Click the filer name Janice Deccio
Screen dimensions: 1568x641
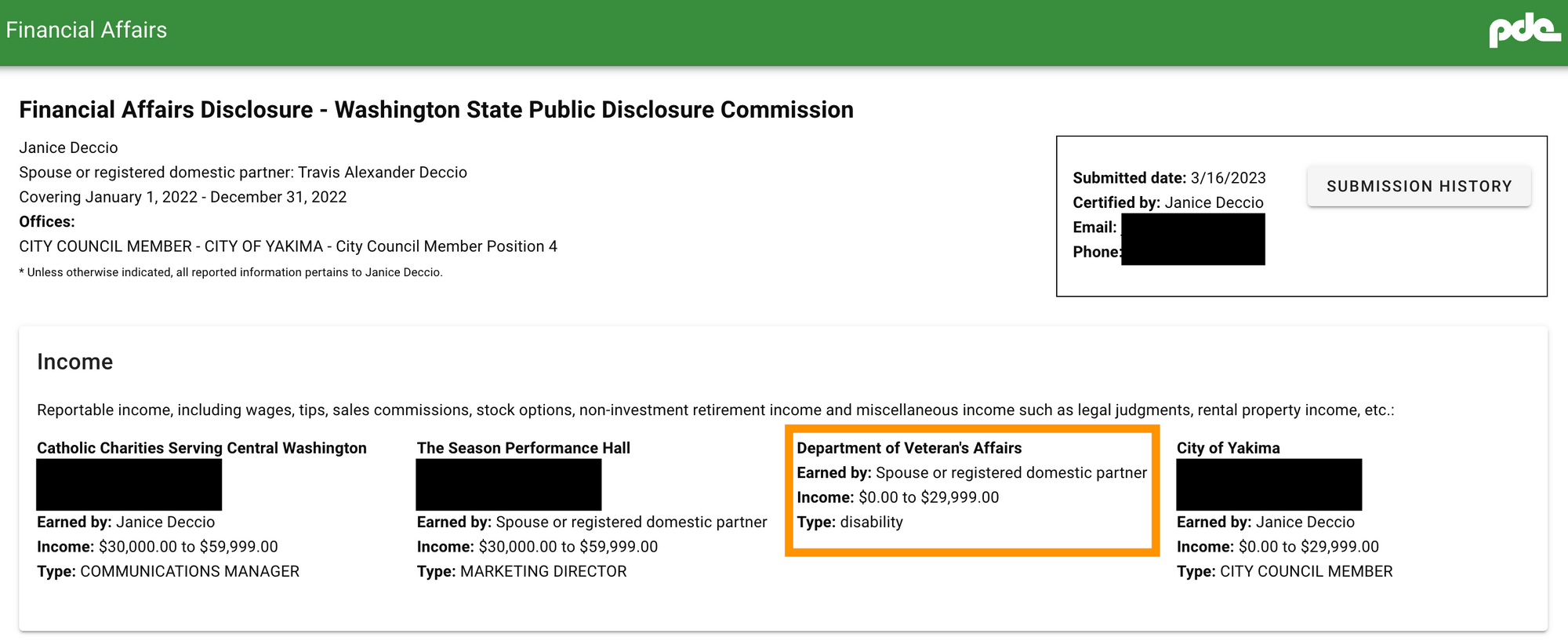click(68, 148)
